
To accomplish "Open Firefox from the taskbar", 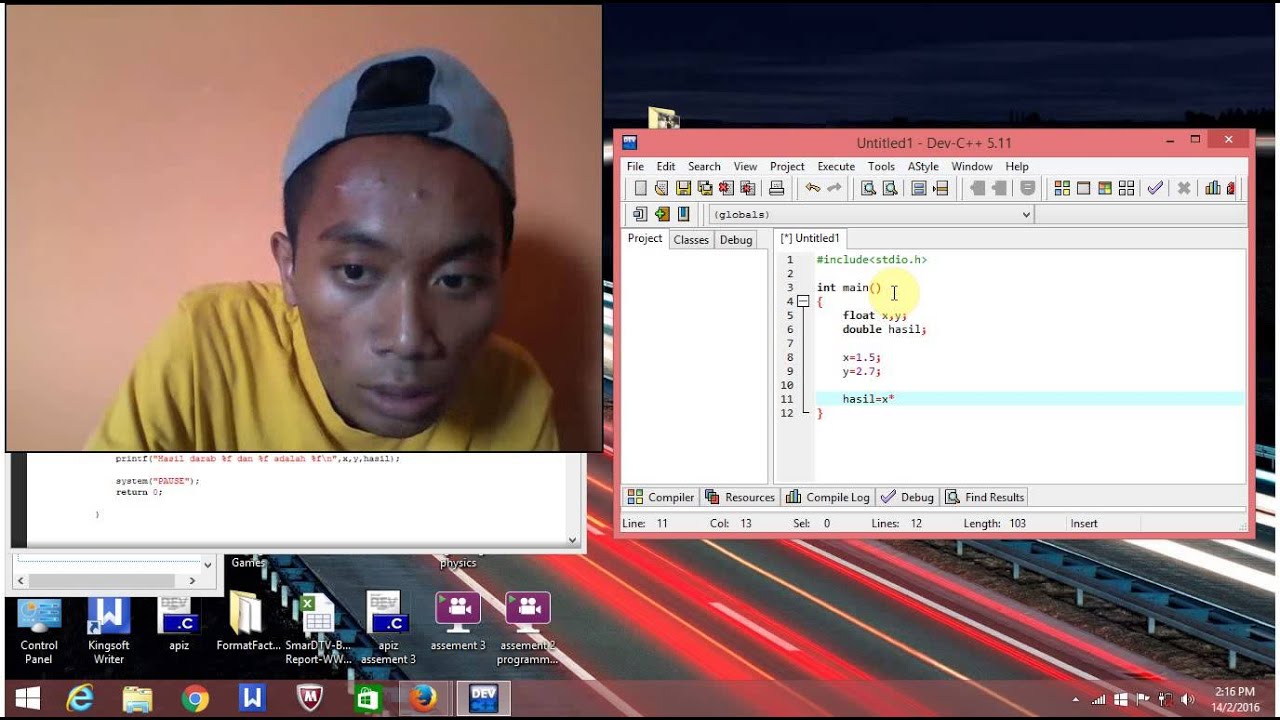I will (x=423, y=699).
